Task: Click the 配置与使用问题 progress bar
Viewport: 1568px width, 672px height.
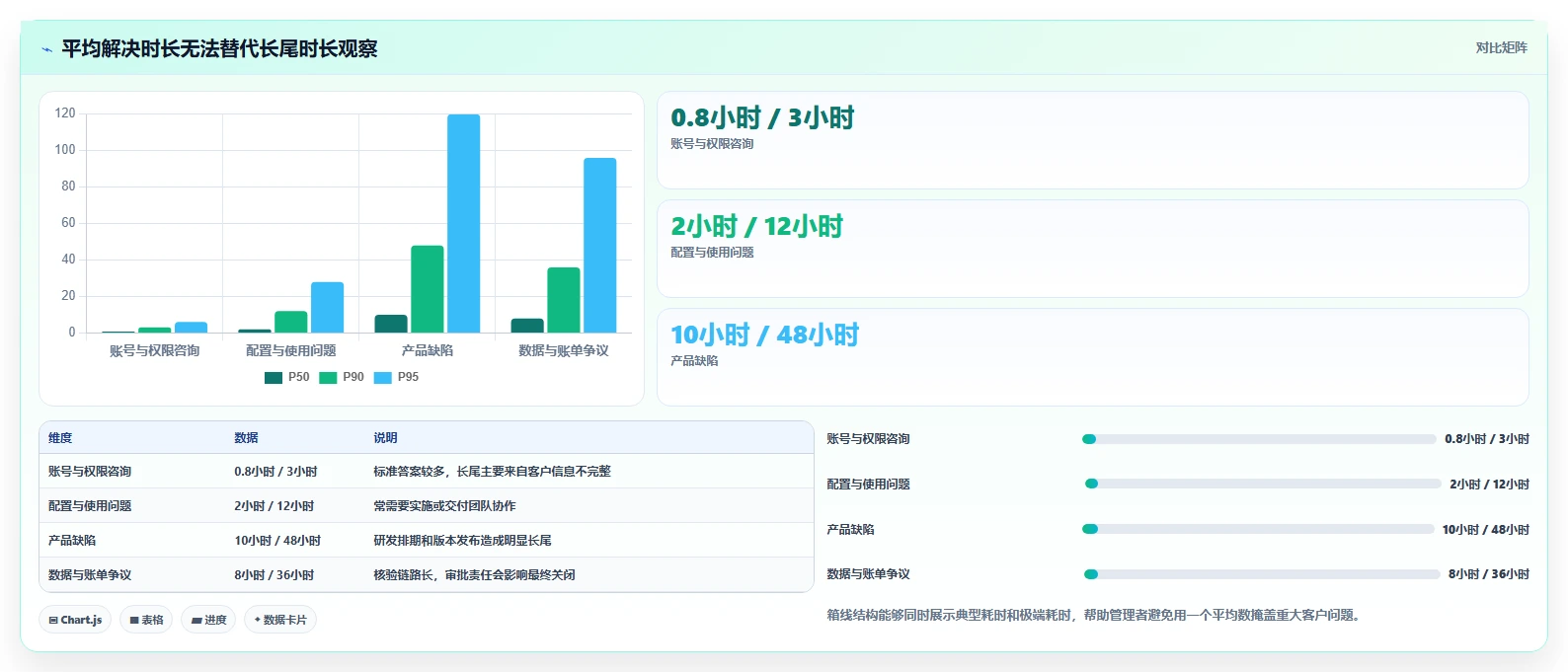Action: pyautogui.click(x=1262, y=485)
